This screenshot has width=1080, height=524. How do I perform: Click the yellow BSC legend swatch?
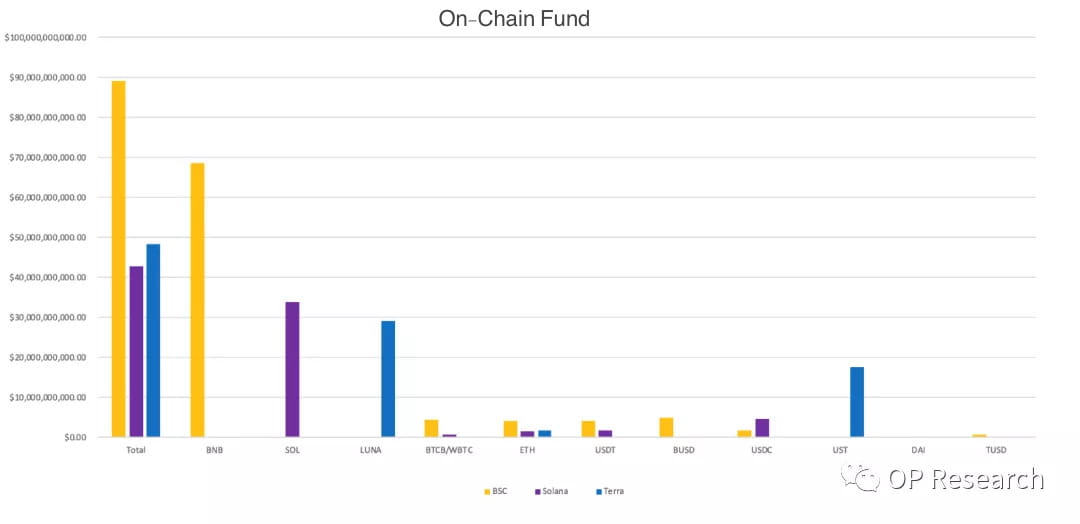click(487, 491)
